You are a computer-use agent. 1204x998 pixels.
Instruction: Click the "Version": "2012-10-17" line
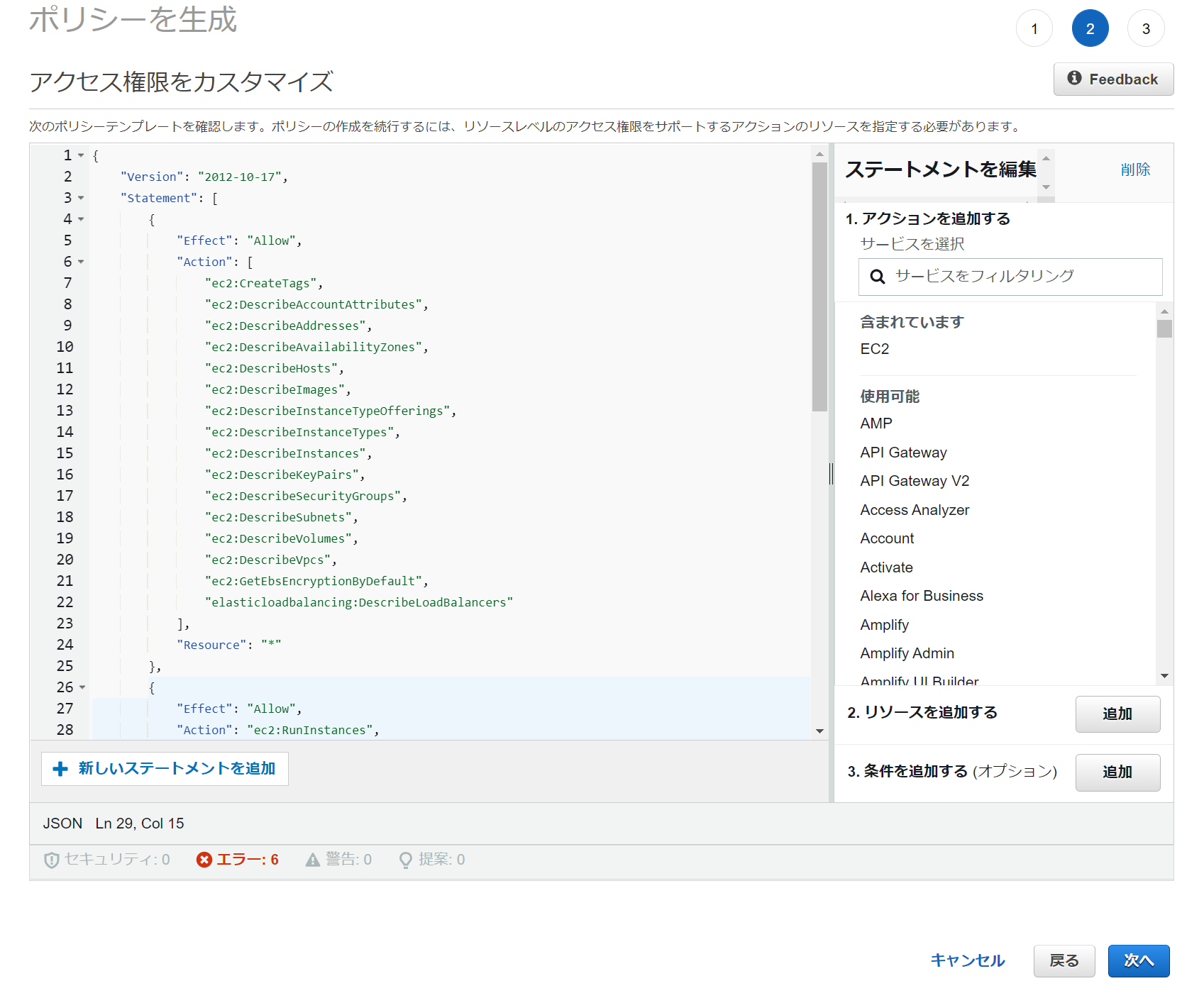(x=204, y=177)
